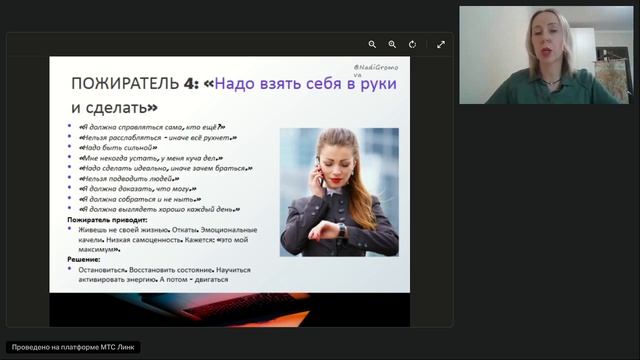Click bullet «Я должна доказать, что могу.»
Screen dimensions: 640x360
tap(137, 189)
